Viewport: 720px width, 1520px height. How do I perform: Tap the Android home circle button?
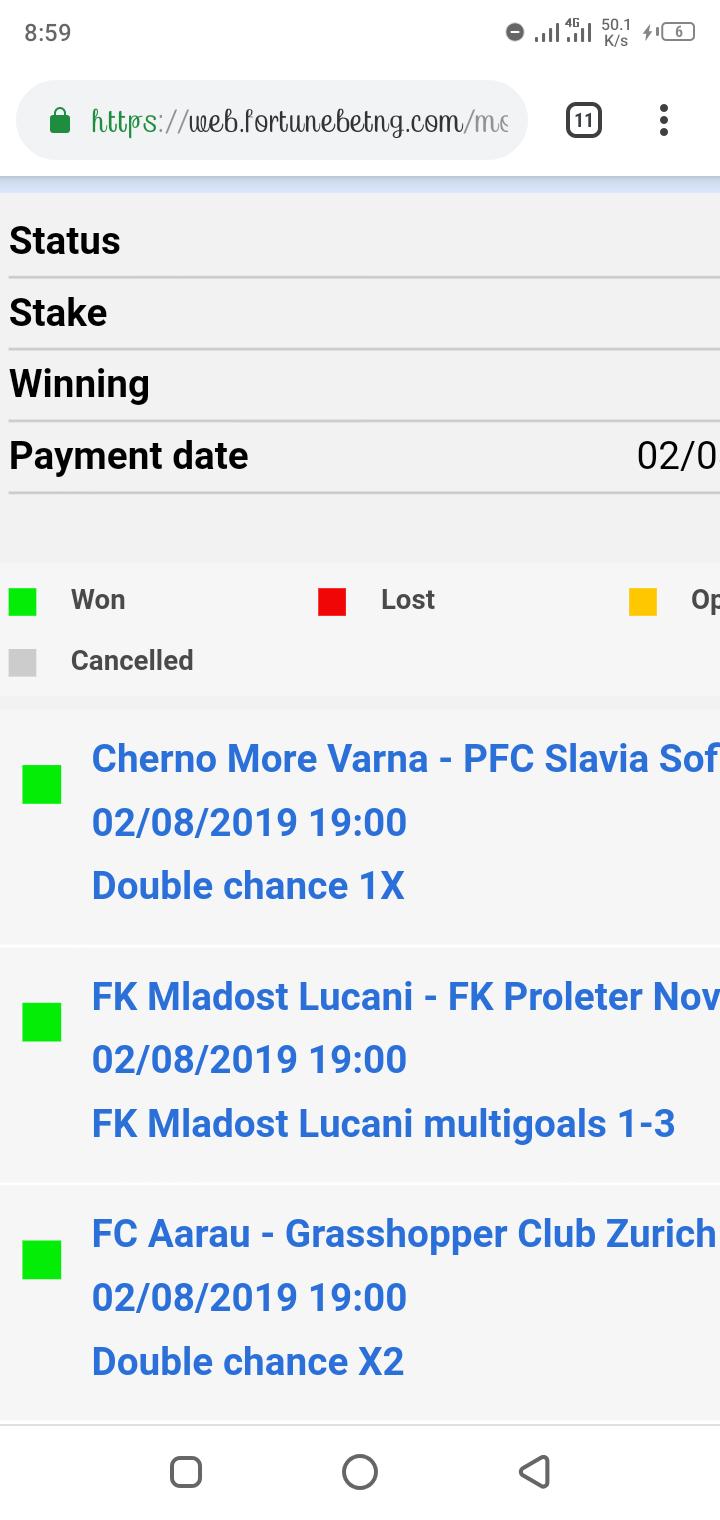point(360,1472)
